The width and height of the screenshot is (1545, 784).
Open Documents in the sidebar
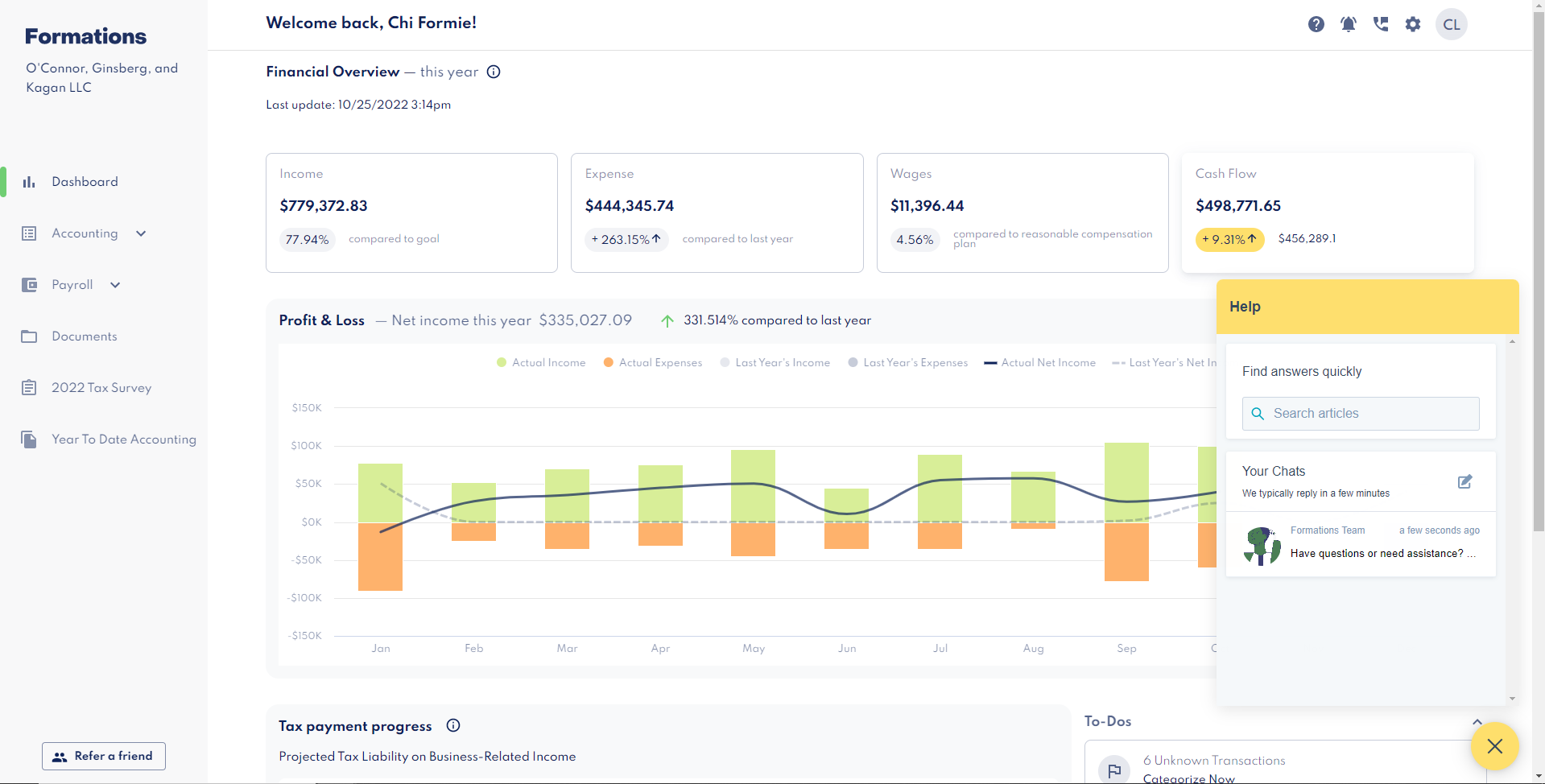84,336
